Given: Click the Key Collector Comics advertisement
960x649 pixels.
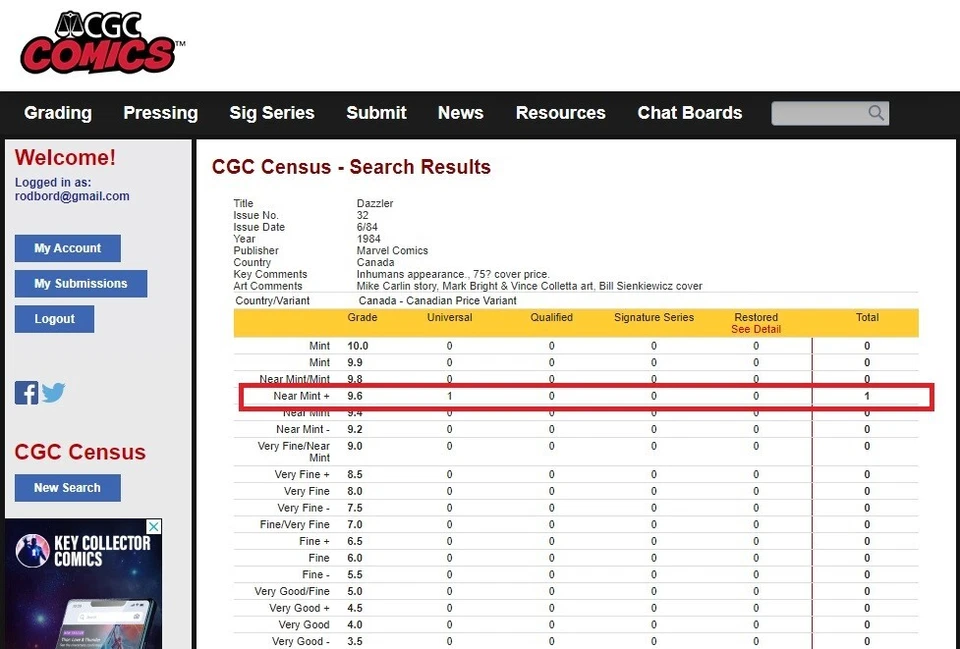Looking at the screenshot, I should [83, 584].
